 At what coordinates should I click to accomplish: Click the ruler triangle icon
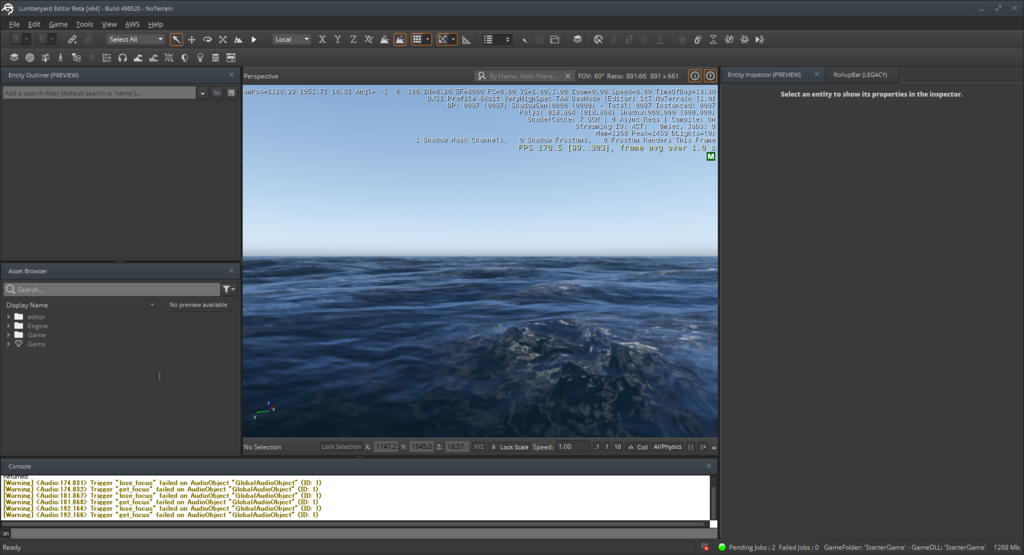click(x=466, y=40)
